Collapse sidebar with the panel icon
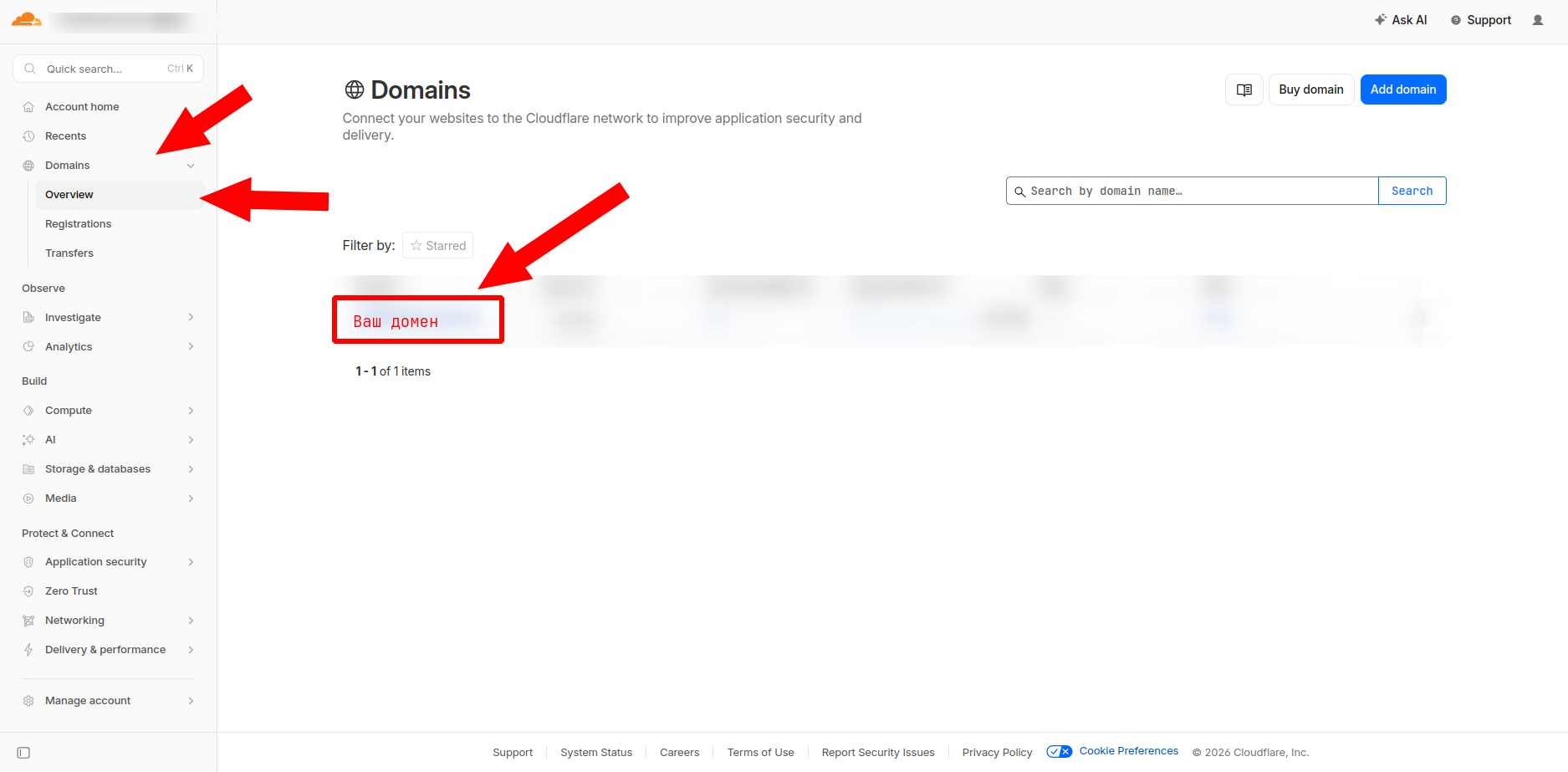 tap(23, 753)
